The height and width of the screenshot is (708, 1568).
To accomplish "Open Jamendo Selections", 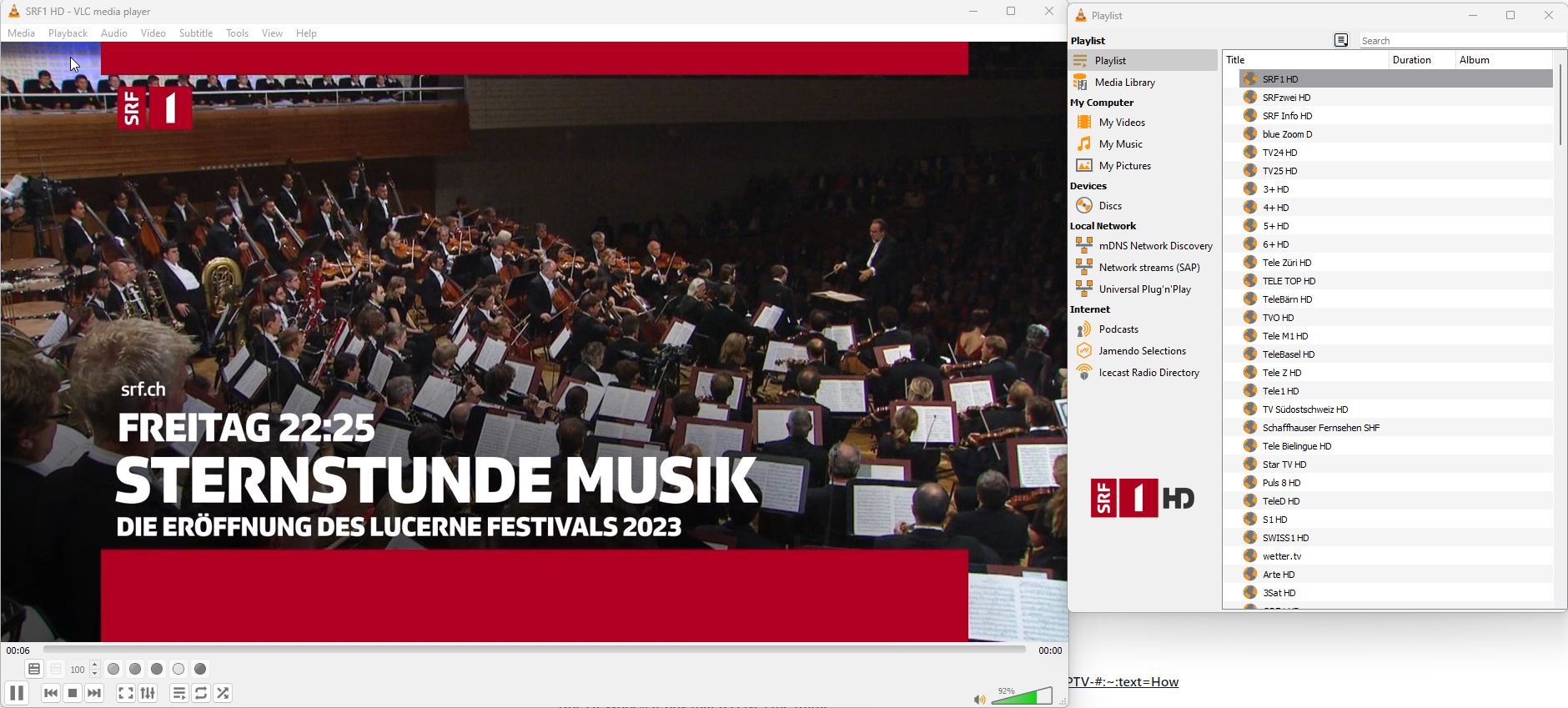I will tap(1143, 351).
